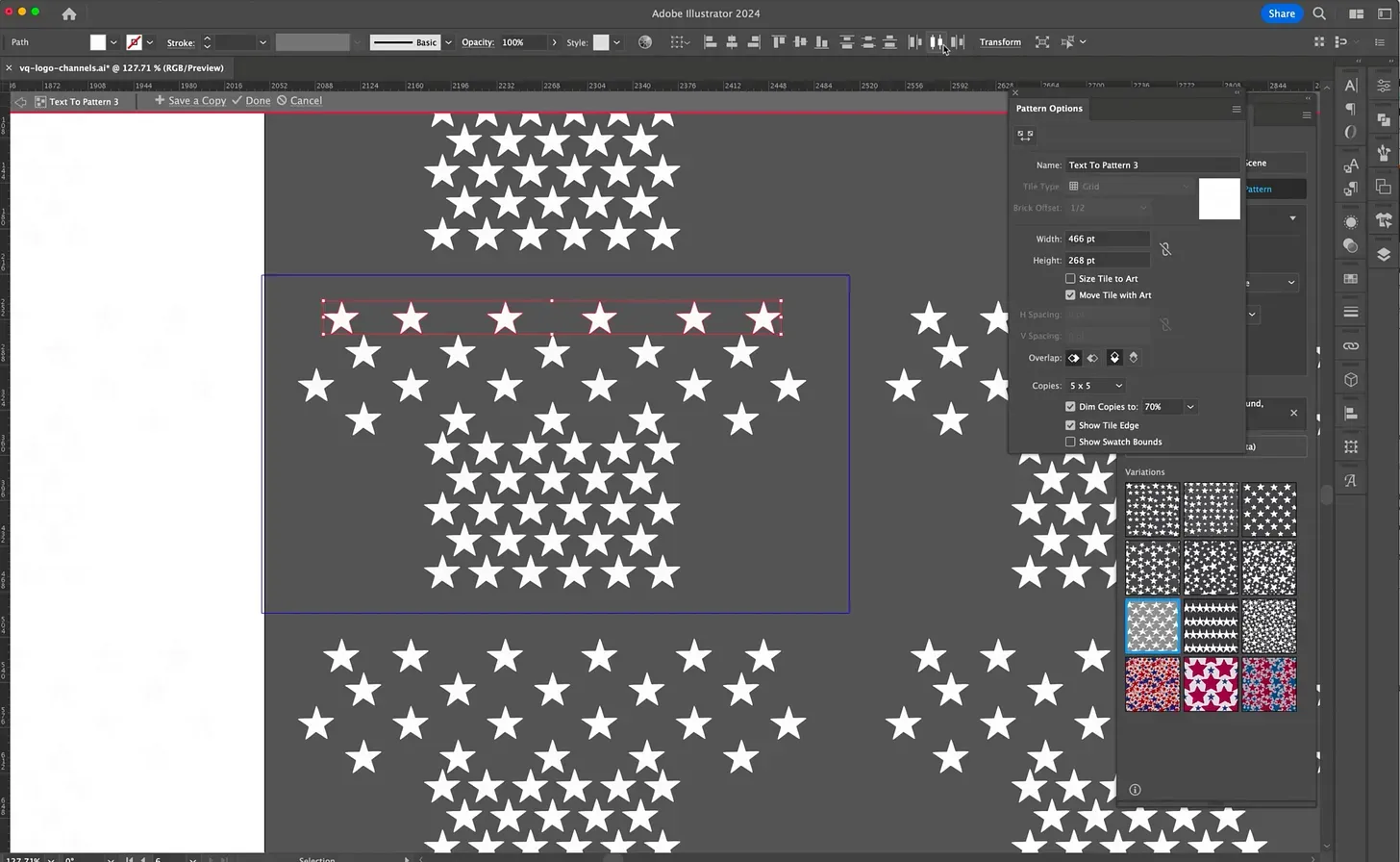Check Show Swatch Bounds

pyautogui.click(x=1070, y=442)
